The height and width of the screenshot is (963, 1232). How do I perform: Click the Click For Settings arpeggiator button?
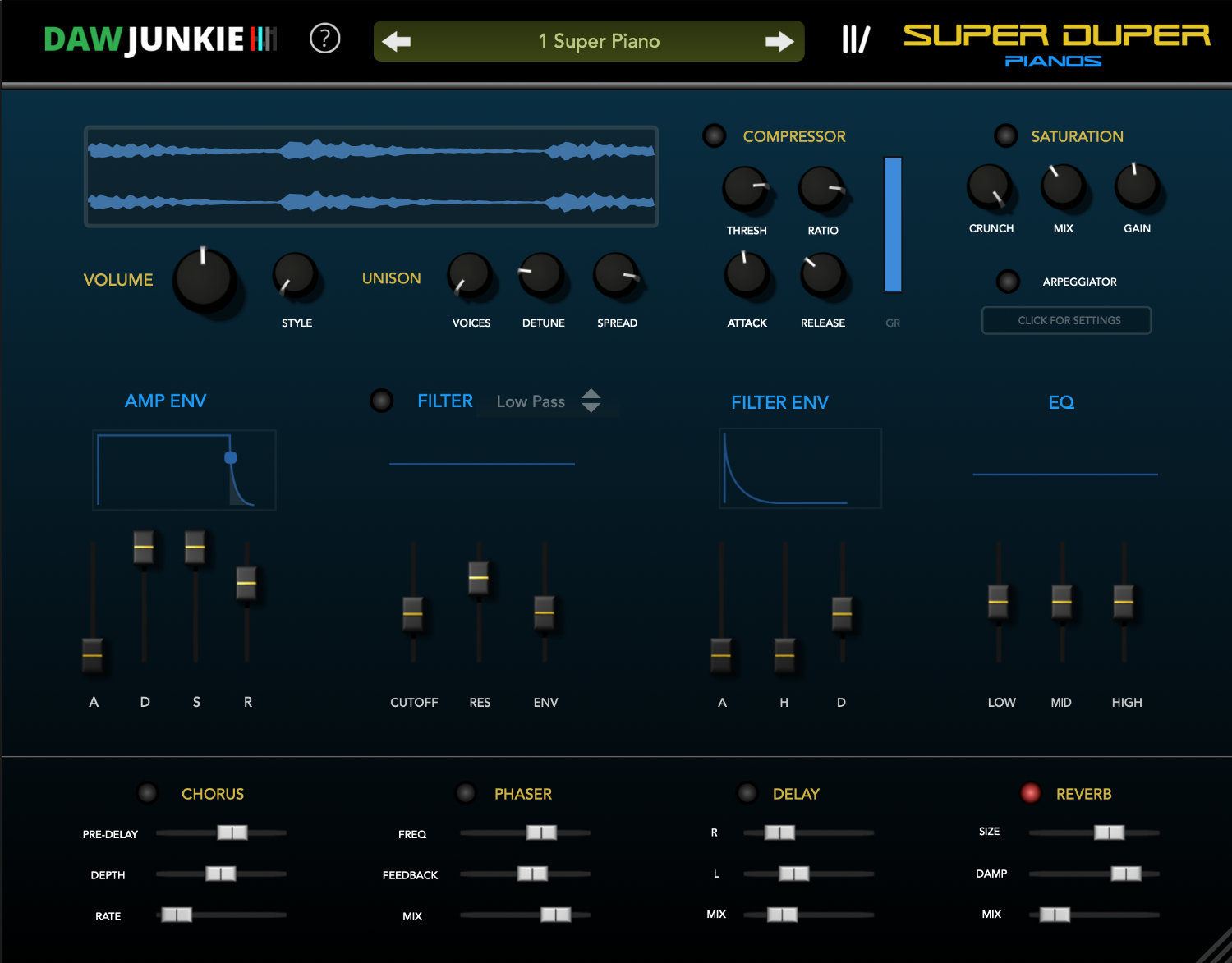pos(1066,320)
